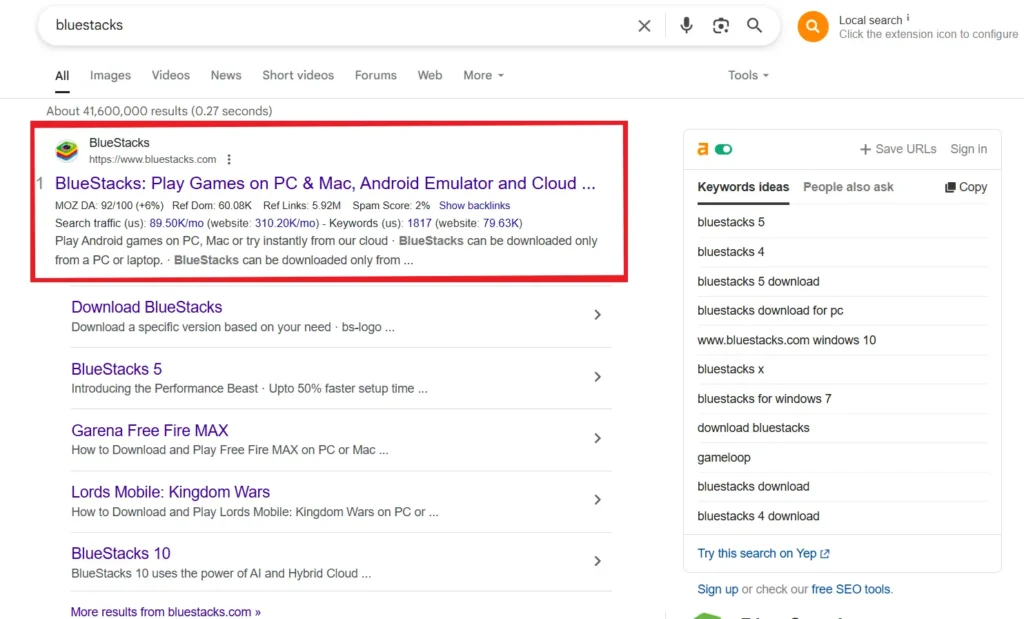Expand the Garena Free Fire MAX chevron
The height and width of the screenshot is (619, 1024).
click(598, 438)
